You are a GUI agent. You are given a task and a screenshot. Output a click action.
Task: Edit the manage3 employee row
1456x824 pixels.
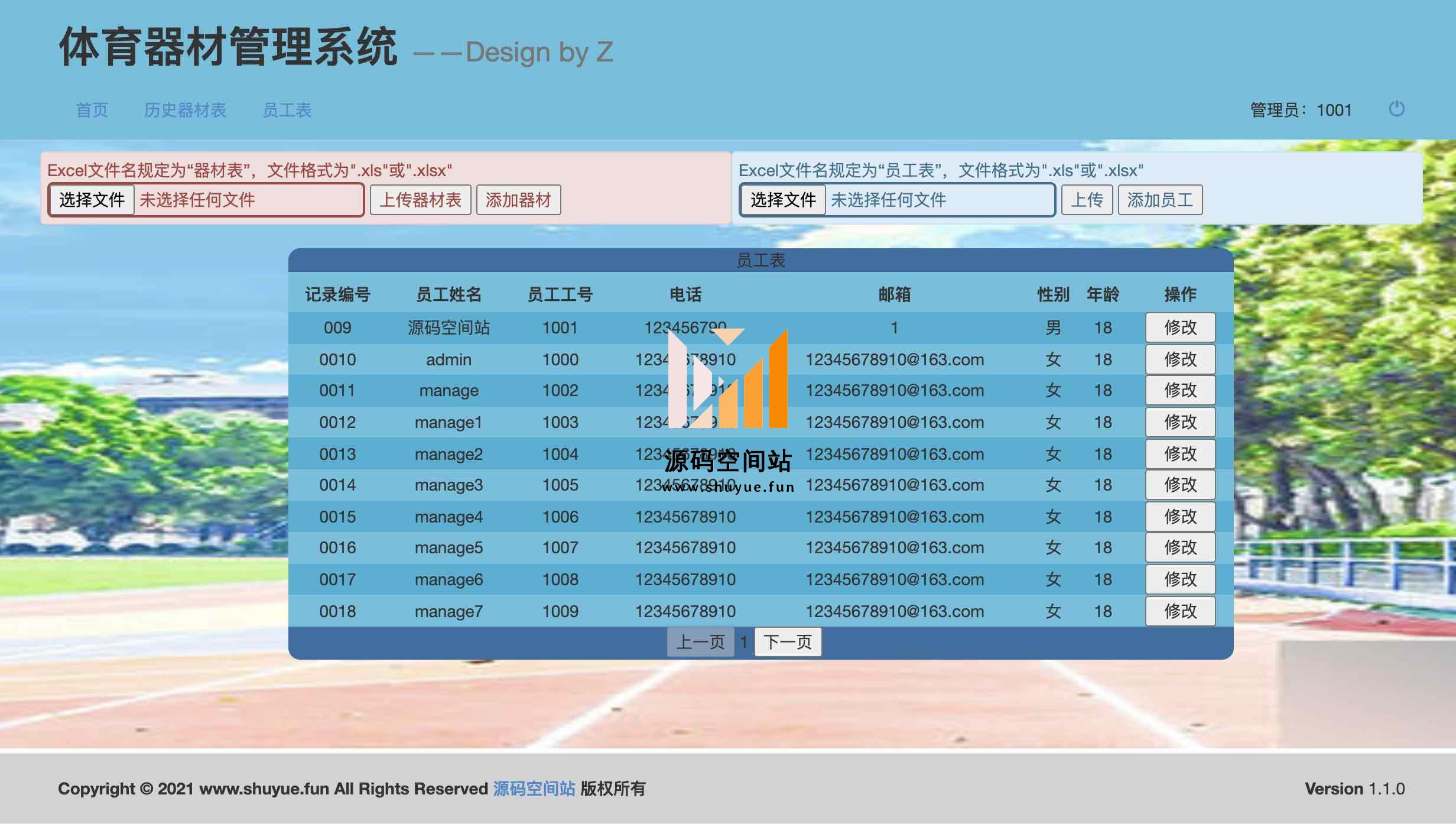tap(1180, 485)
